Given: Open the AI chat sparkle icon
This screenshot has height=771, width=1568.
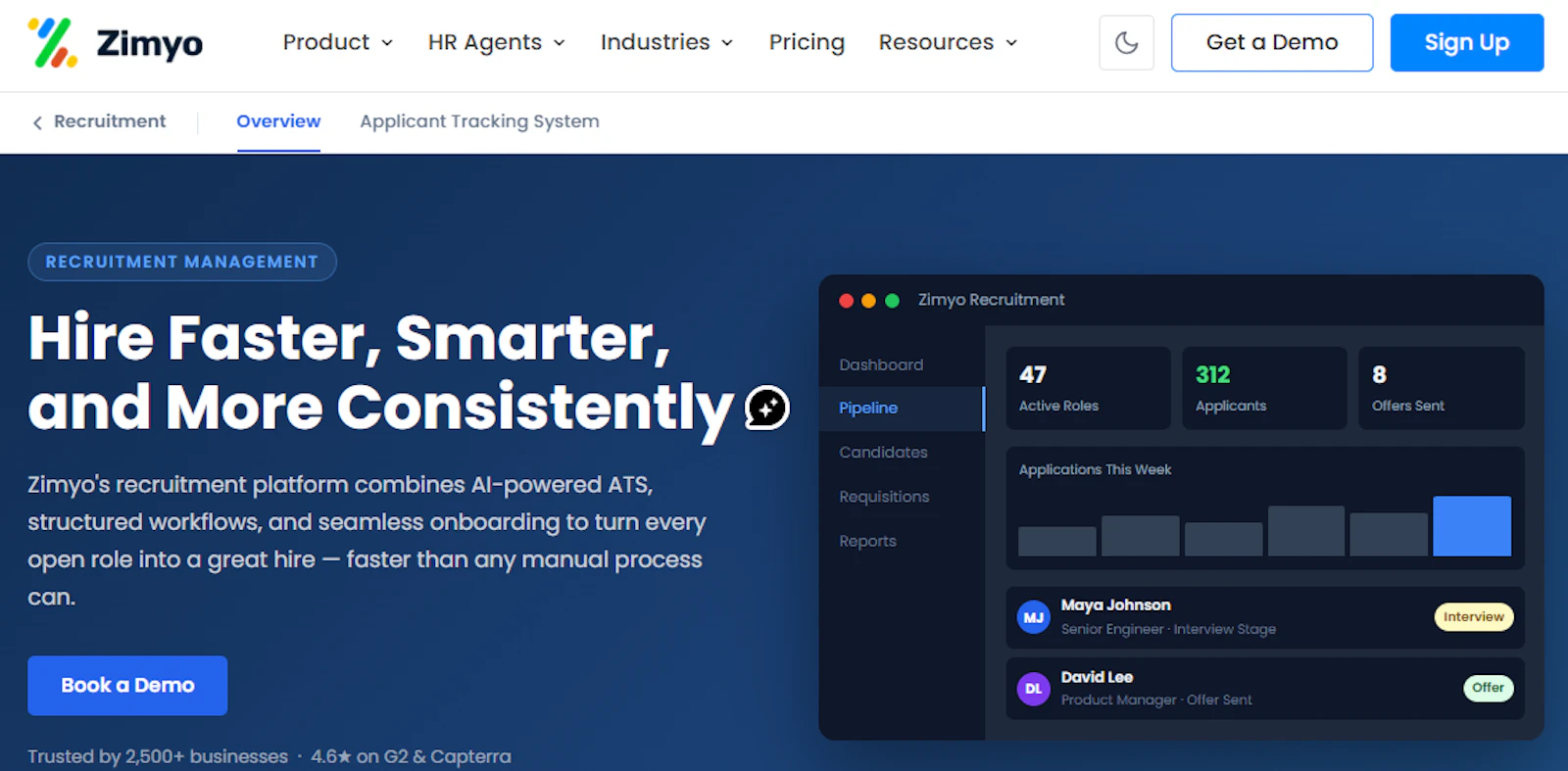Looking at the screenshot, I should (766, 408).
